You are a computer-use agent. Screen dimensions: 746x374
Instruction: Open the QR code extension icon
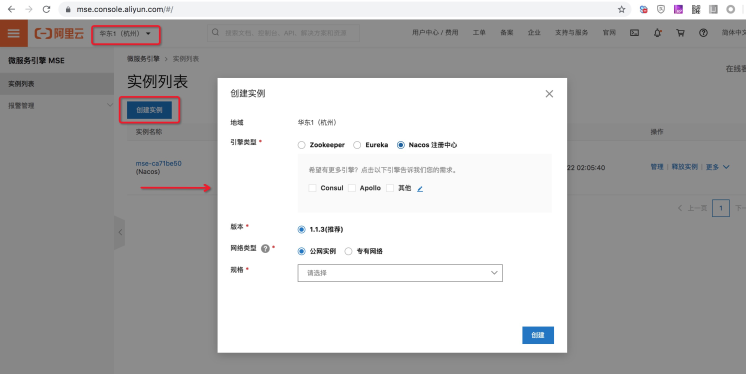coord(696,9)
